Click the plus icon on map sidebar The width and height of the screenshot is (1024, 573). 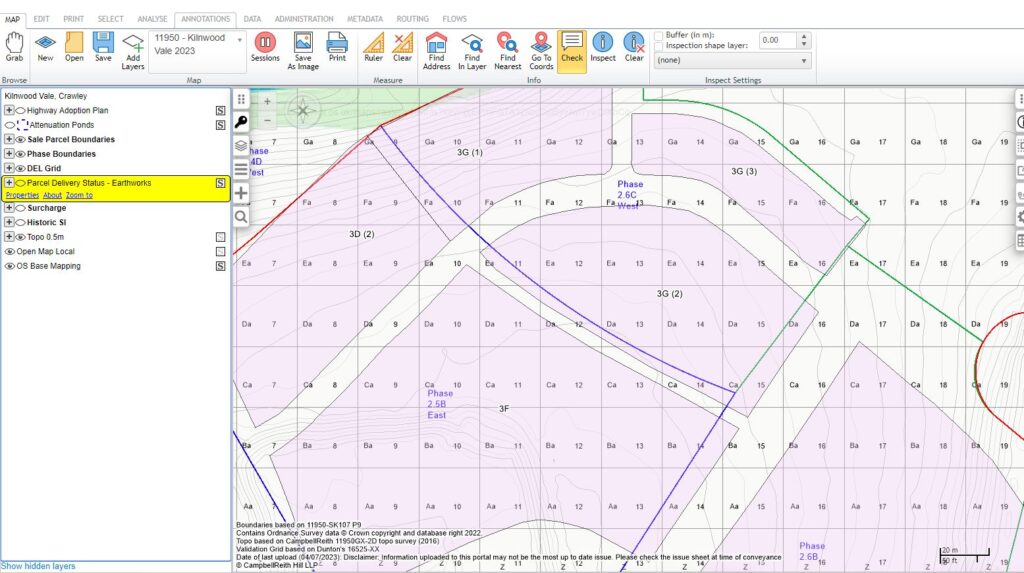point(241,193)
